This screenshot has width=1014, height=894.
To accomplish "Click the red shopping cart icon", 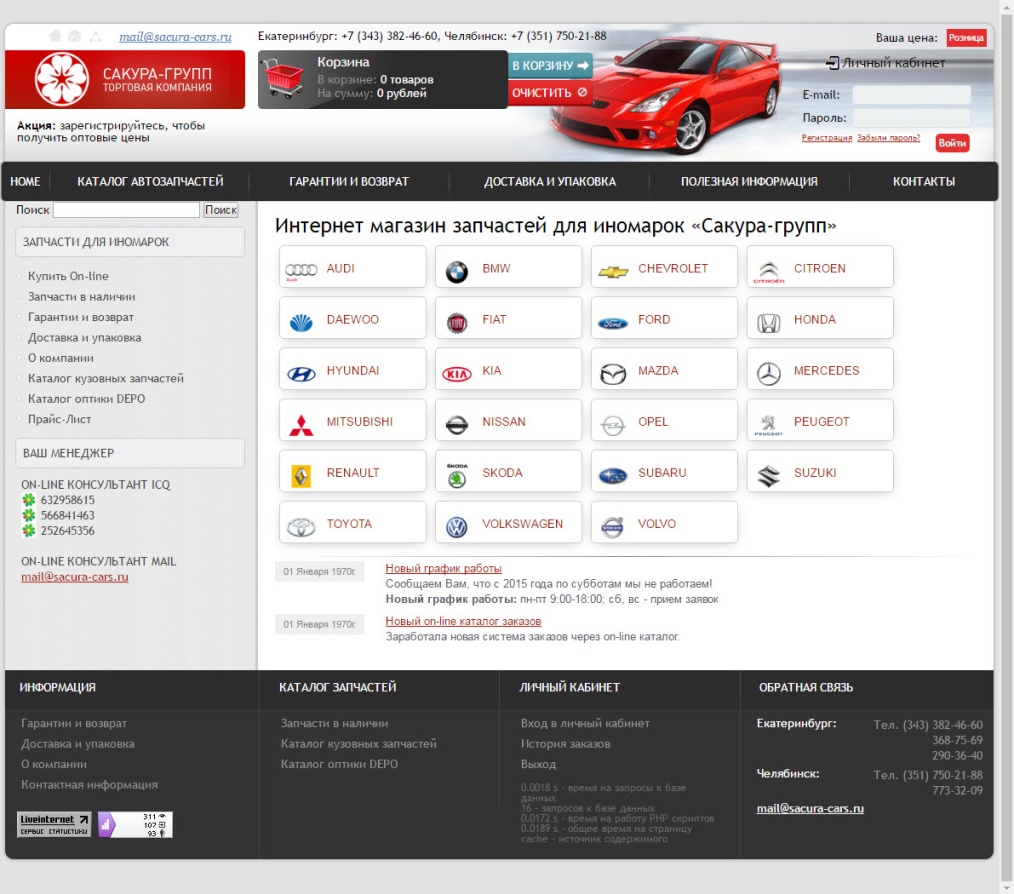I will tap(283, 78).
